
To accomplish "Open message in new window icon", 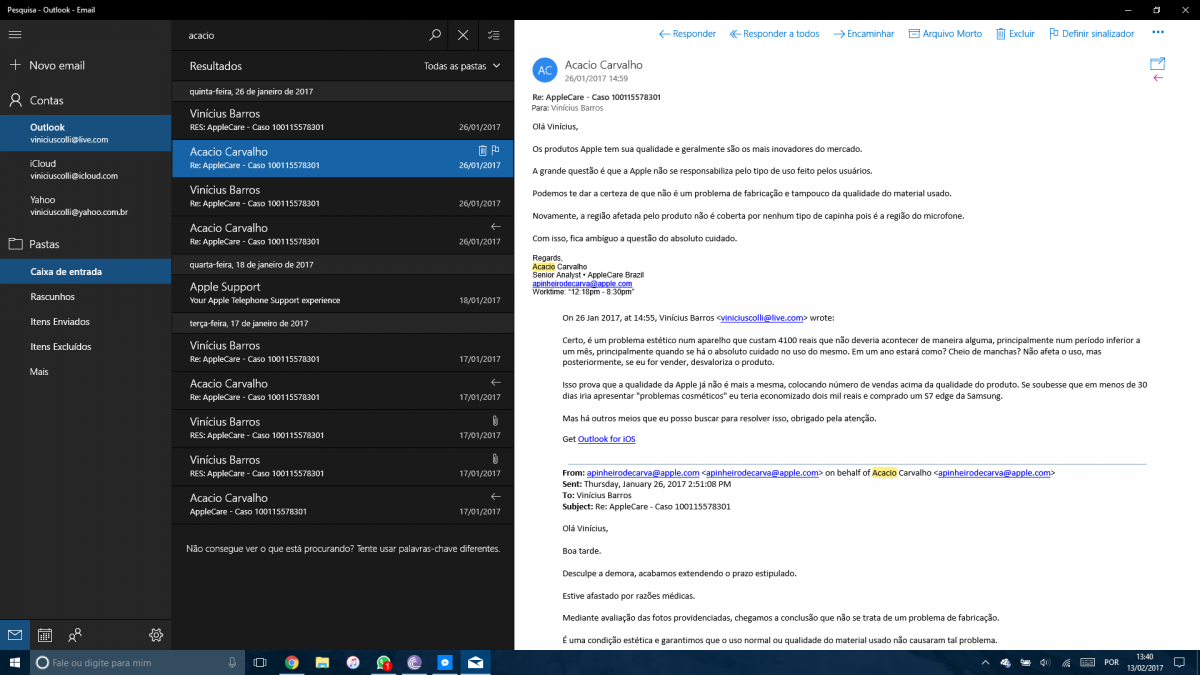I will (1158, 63).
